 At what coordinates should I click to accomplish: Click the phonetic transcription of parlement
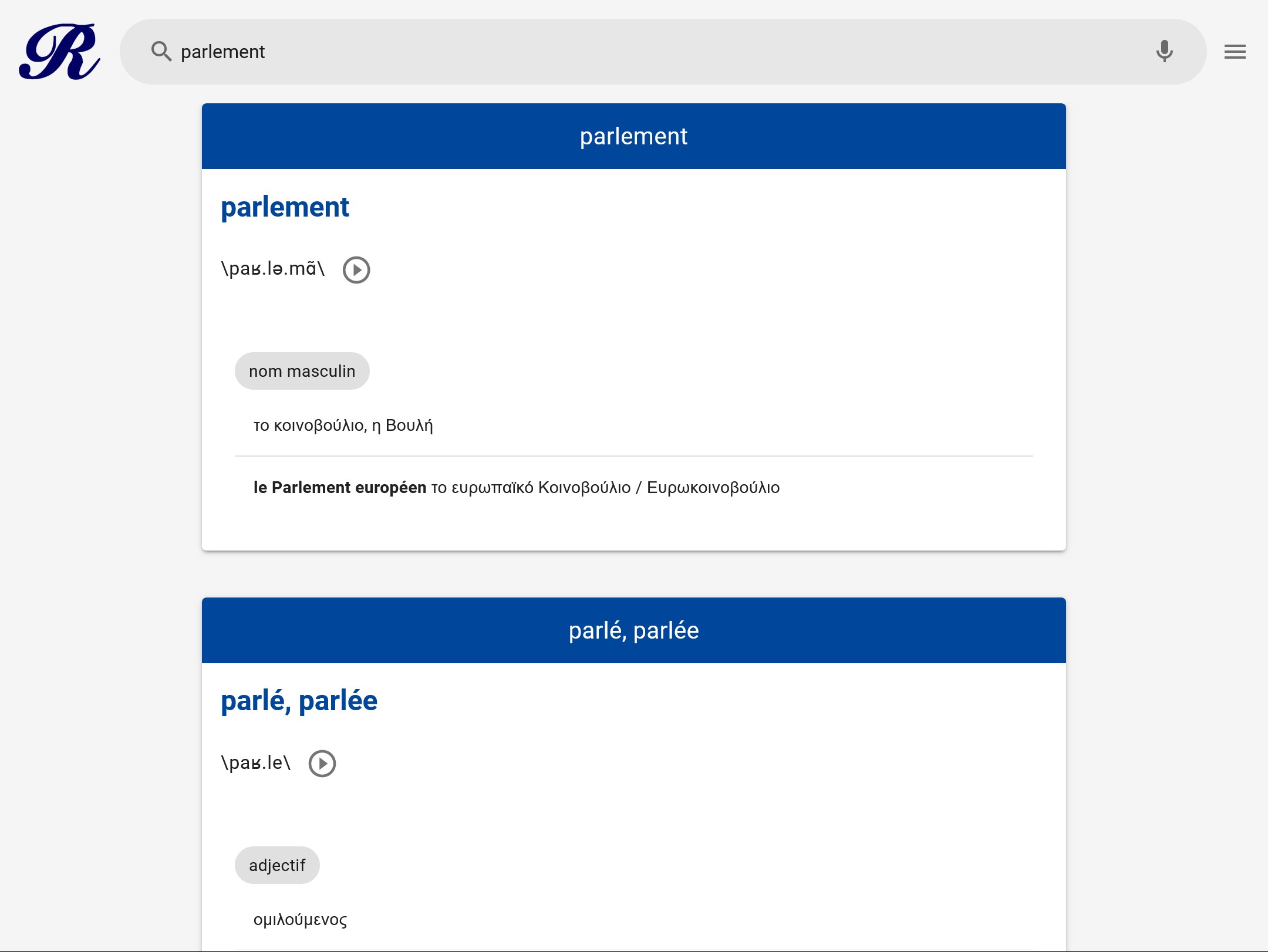click(x=272, y=269)
